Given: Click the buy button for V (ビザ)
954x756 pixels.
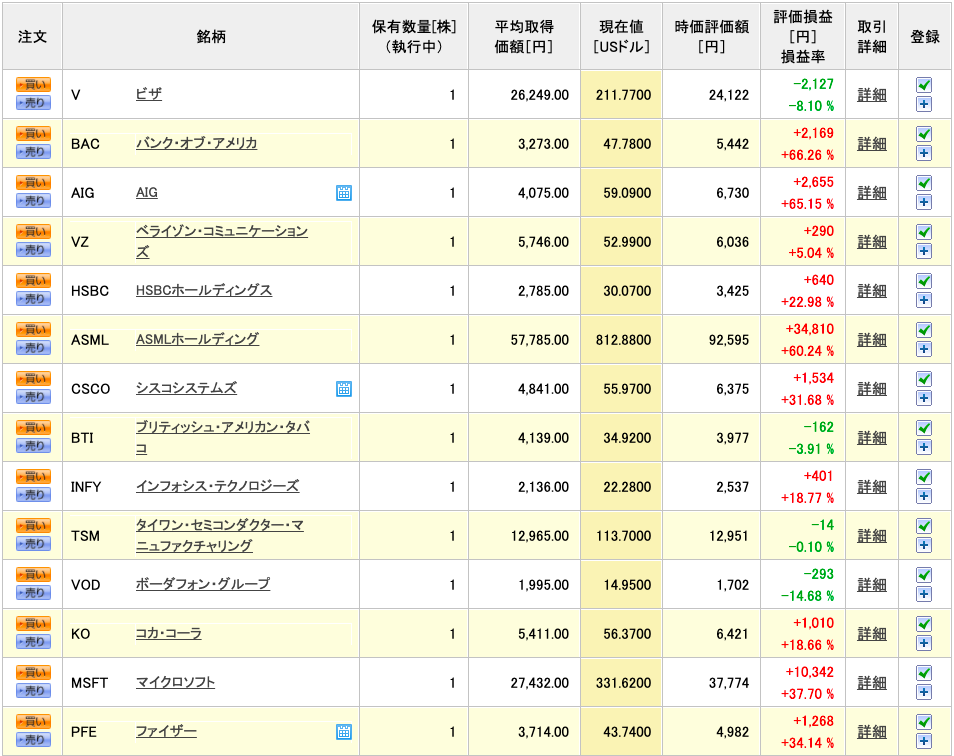Looking at the screenshot, I should (33, 85).
